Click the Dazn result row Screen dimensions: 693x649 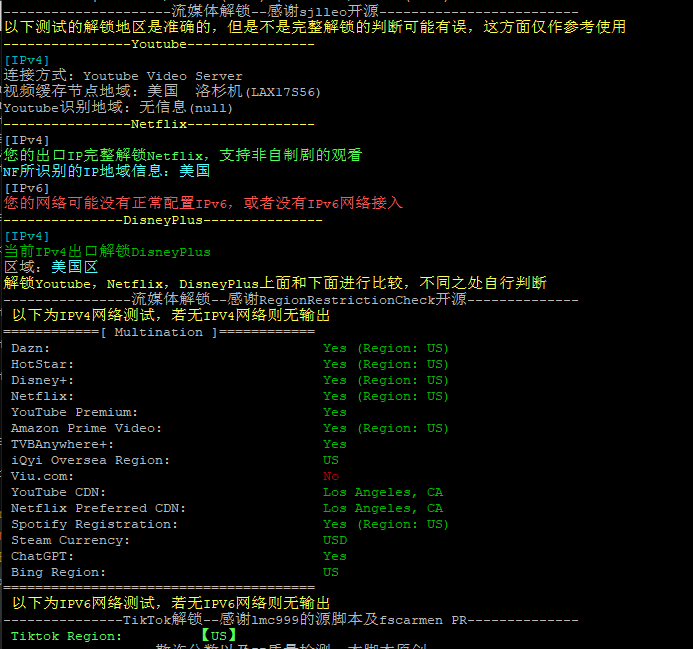click(x=230, y=348)
